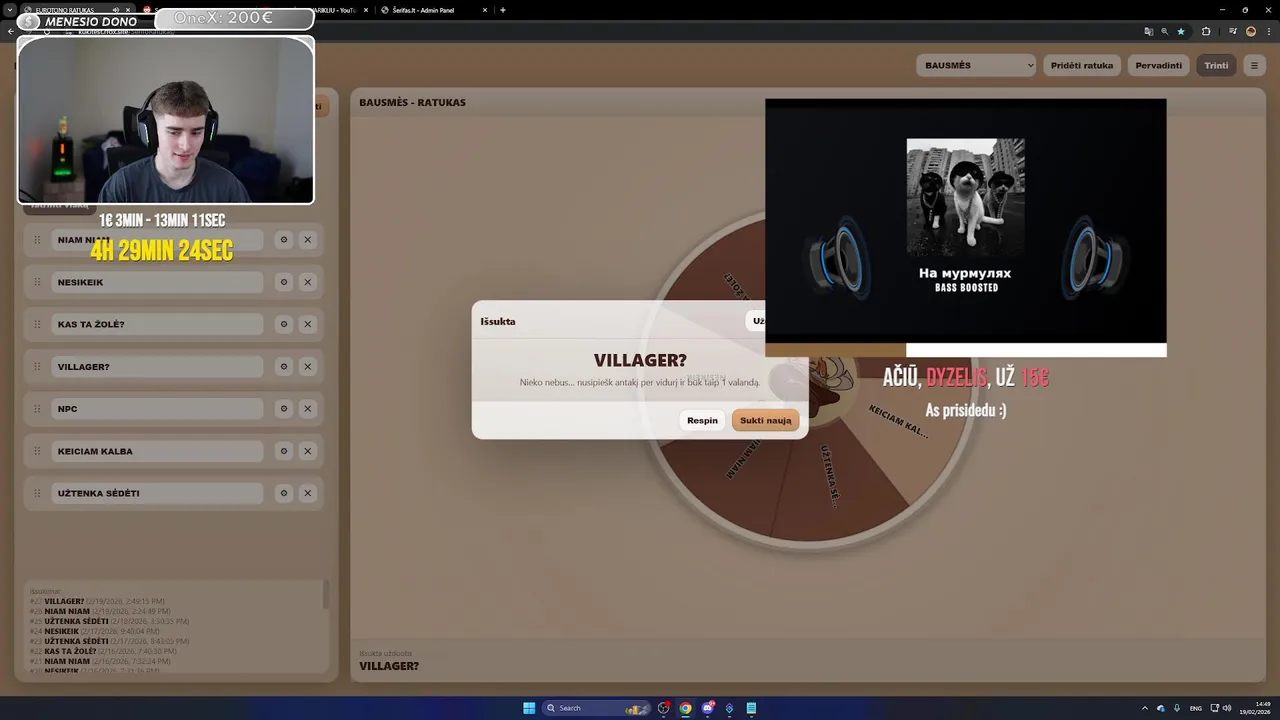The height and width of the screenshot is (720, 1280).
Task: Click the browser bookmark star icon
Action: (x=1181, y=31)
